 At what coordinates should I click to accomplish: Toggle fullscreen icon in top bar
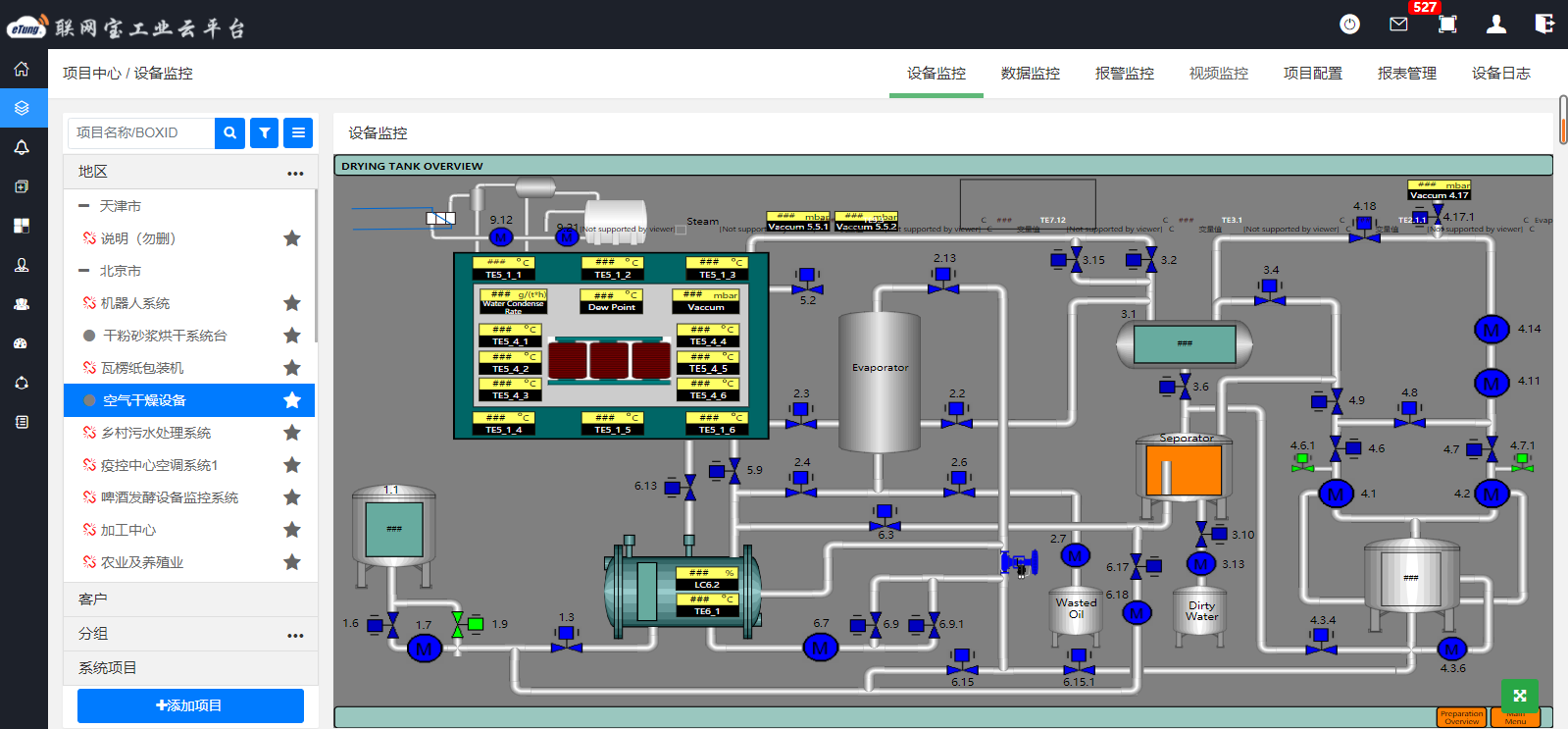1447,25
